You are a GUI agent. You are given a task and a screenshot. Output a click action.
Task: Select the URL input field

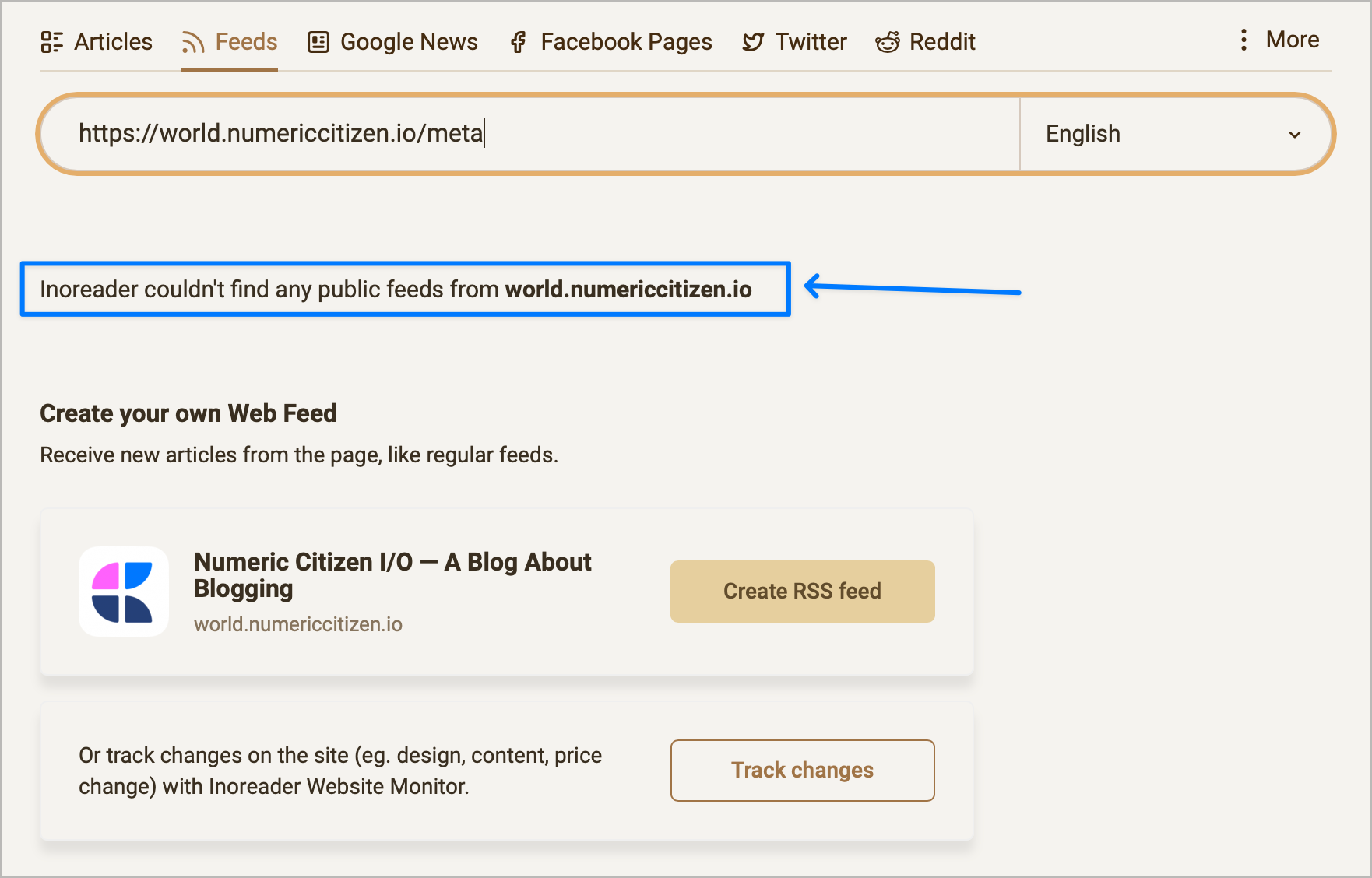529,133
